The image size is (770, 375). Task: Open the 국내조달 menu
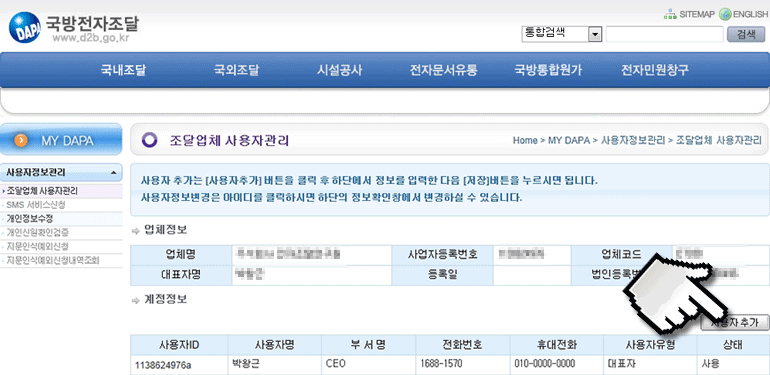point(123,70)
